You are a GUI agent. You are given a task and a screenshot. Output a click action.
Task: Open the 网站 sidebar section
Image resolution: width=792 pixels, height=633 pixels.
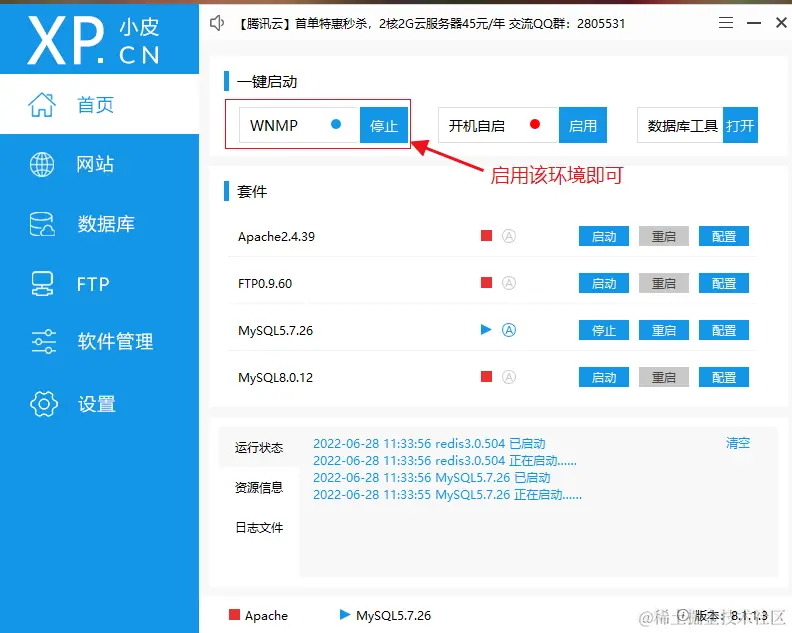click(x=100, y=164)
